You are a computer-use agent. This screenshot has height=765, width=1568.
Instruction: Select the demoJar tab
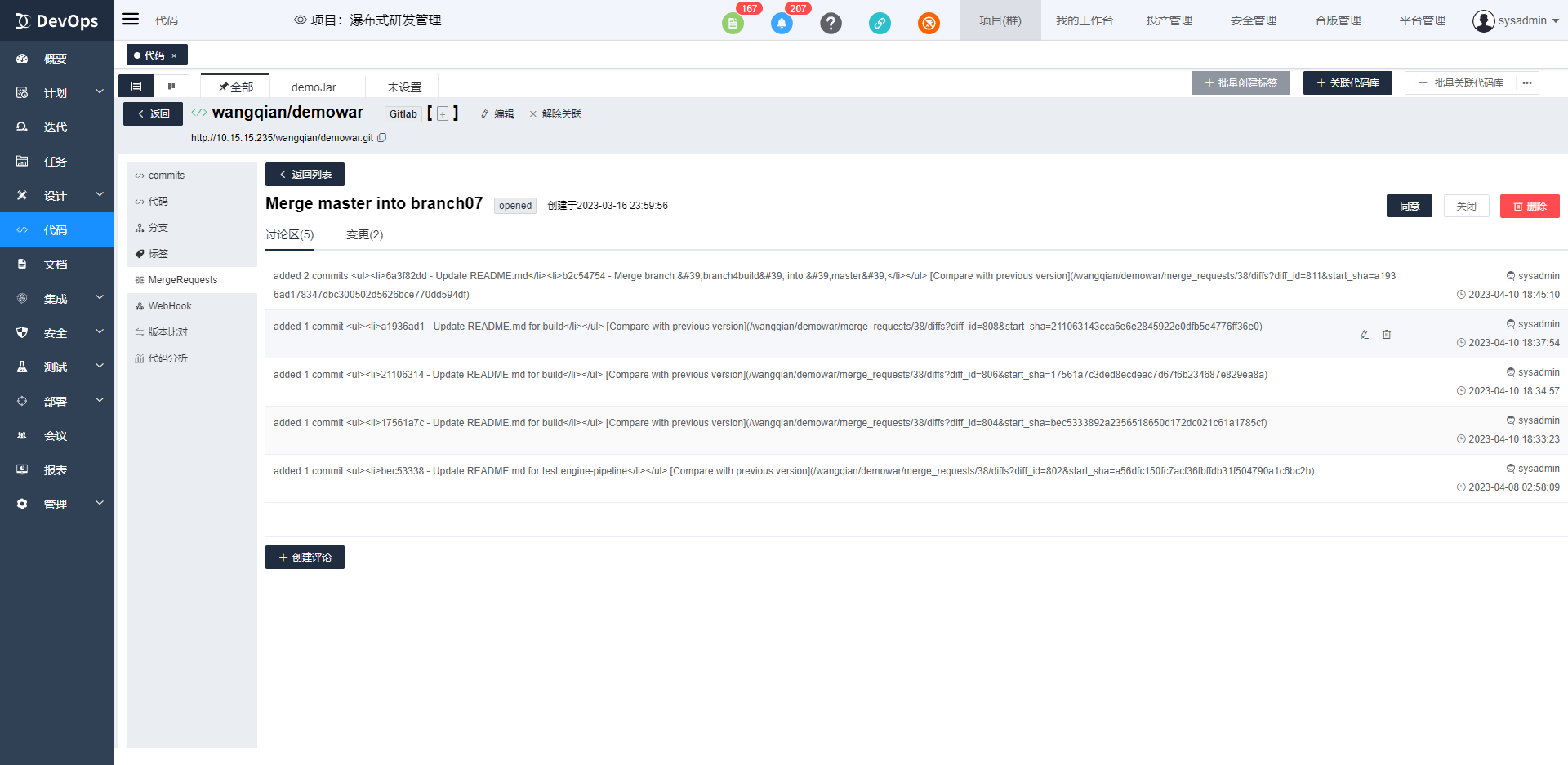[314, 87]
